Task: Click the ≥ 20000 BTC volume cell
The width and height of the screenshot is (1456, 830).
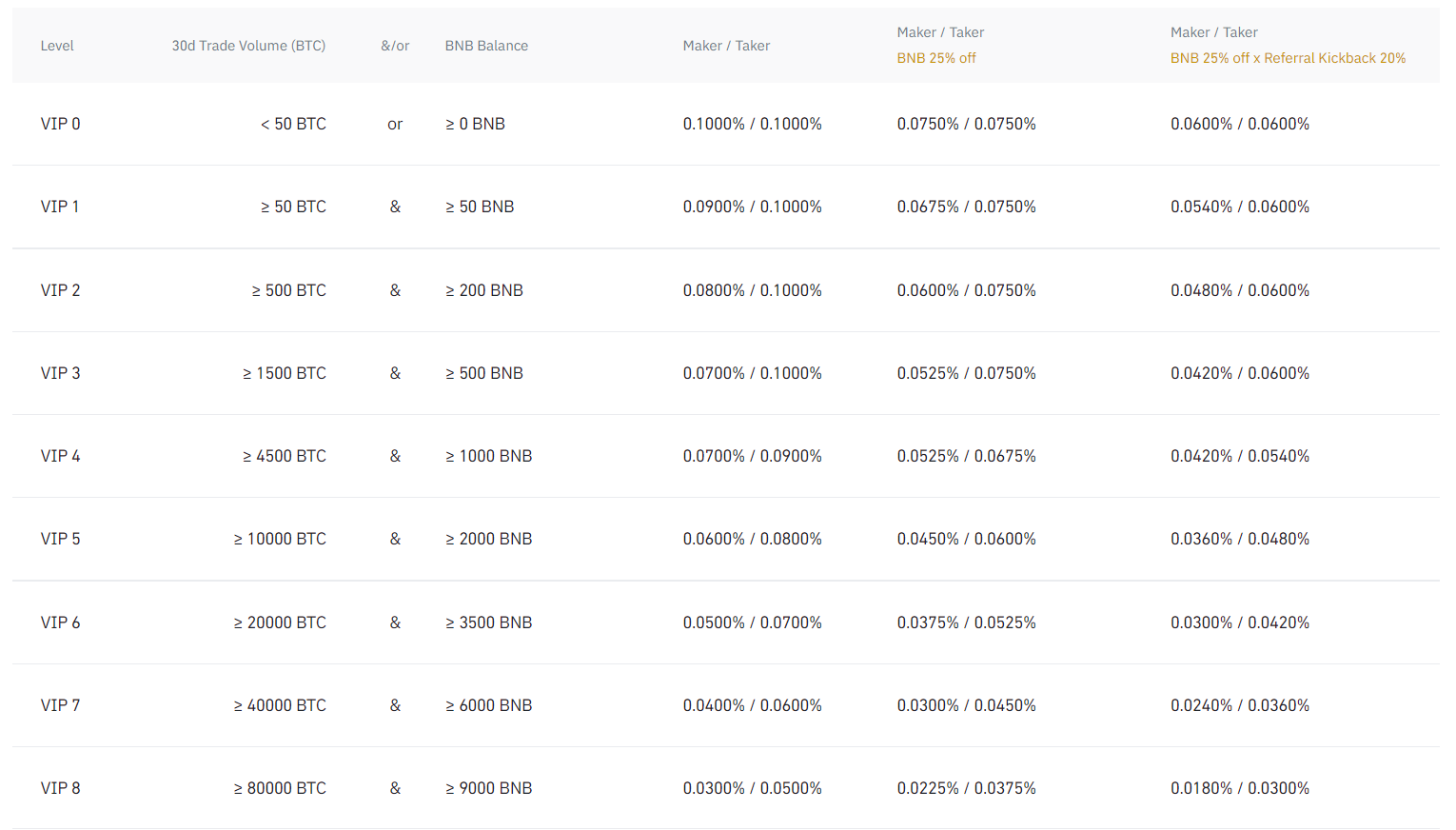Action: [x=280, y=622]
